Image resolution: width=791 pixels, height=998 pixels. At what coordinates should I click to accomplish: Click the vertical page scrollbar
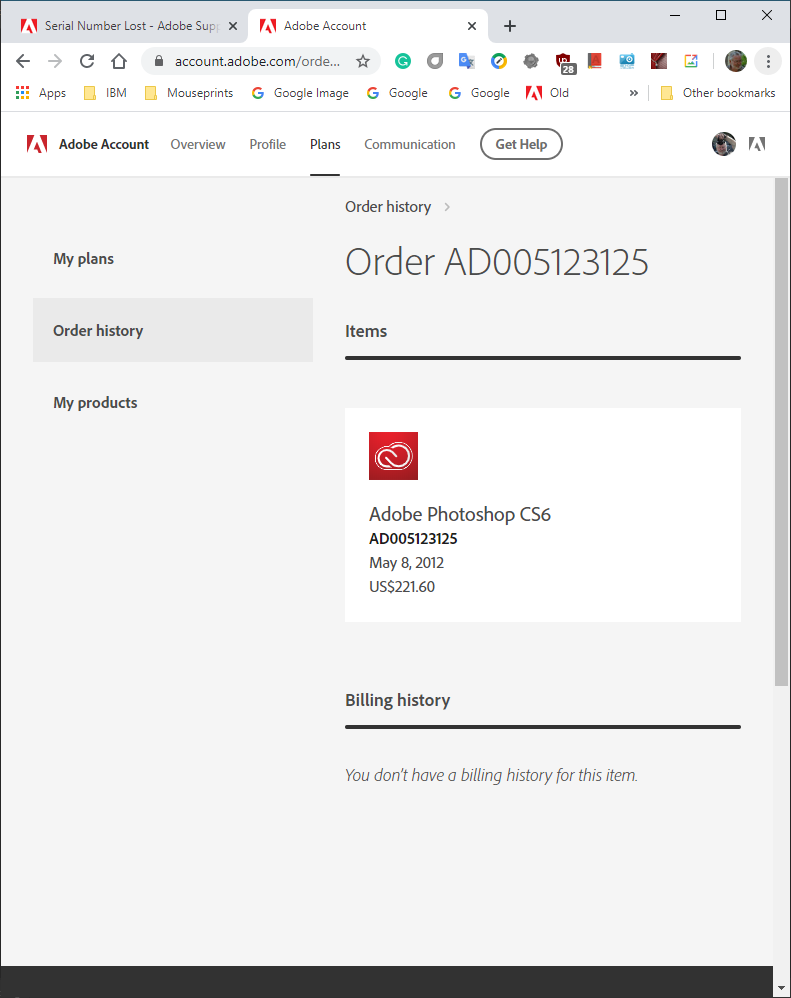click(781, 432)
